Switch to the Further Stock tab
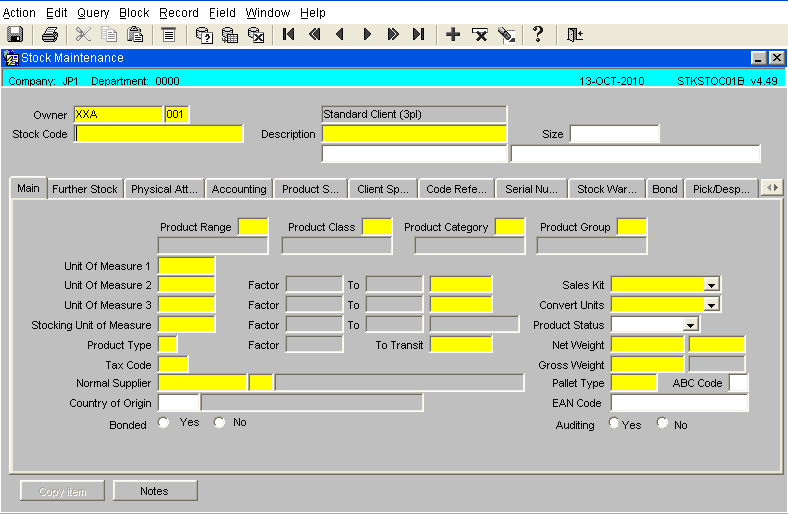The height and width of the screenshot is (514, 788). (x=85, y=189)
